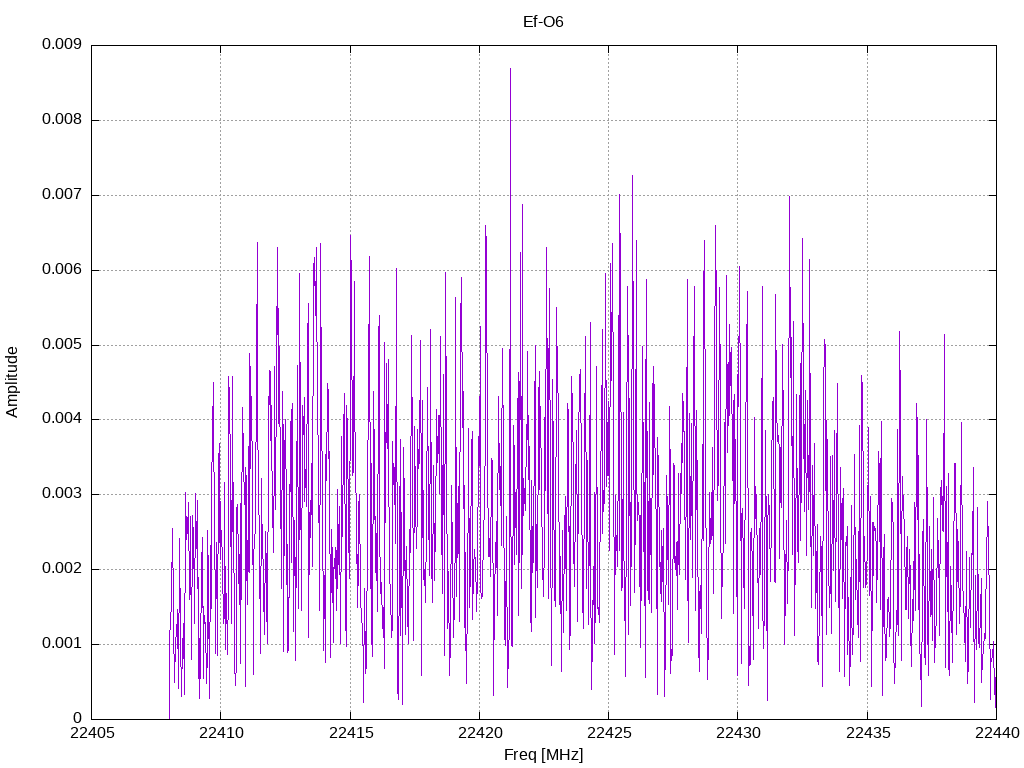
Task: Click the x-axis tick 22425
Action: coord(609,733)
